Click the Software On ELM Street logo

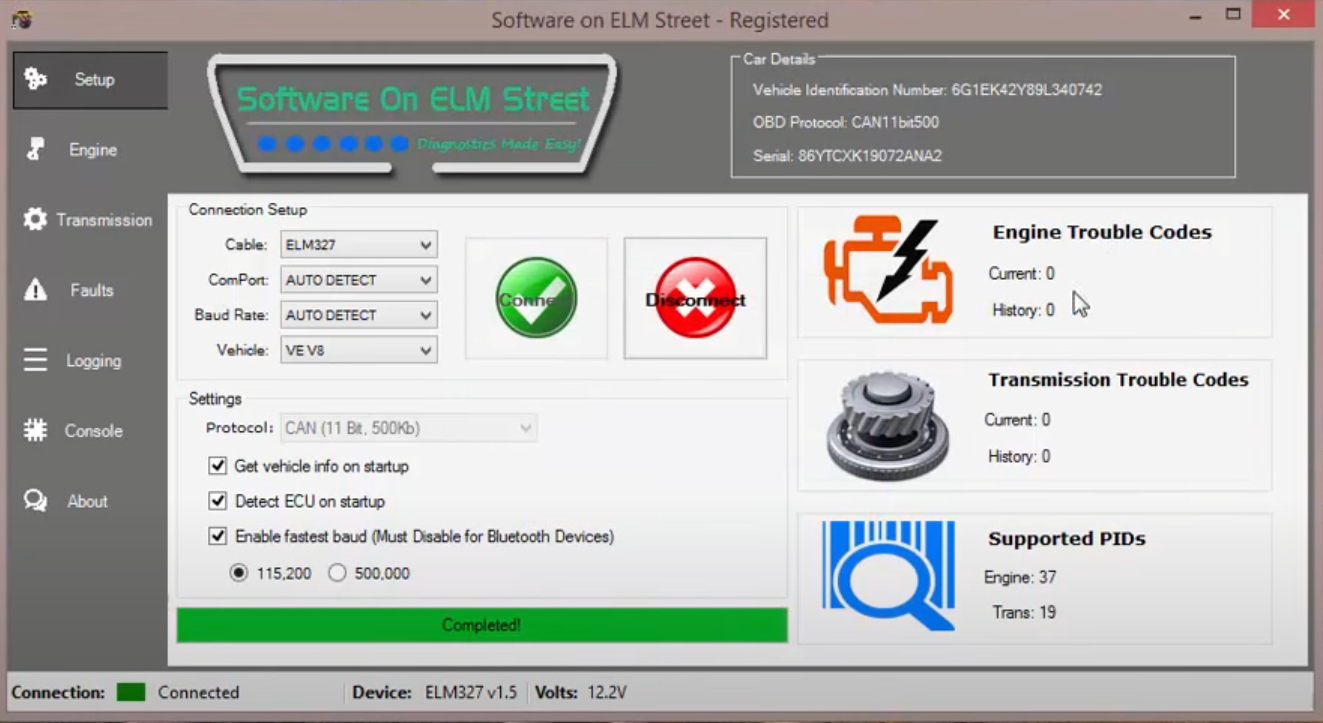412,116
